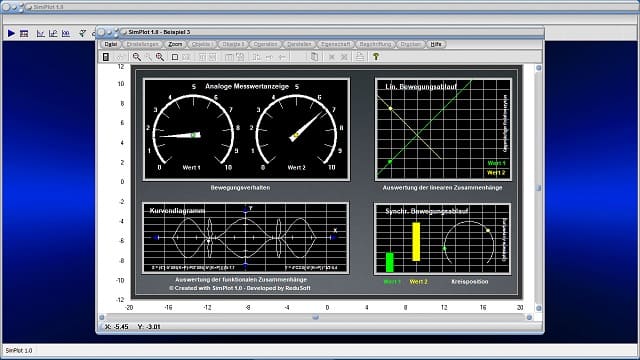Grab the vertical scrollbar thumb of the plot
Image resolution: width=640 pixels, height=360 pixels.
(x=538, y=188)
